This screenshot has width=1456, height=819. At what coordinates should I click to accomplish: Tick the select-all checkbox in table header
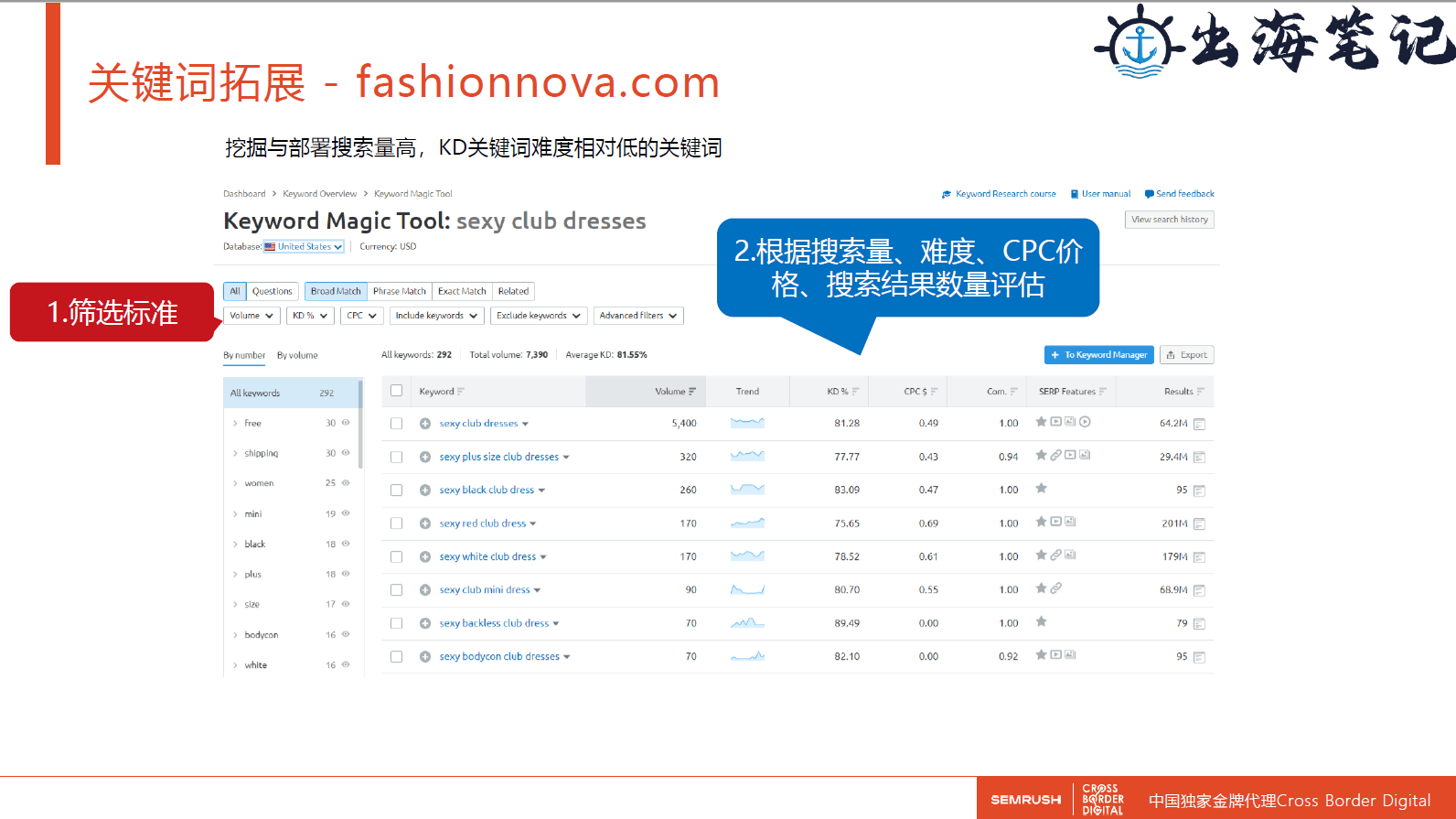click(x=396, y=391)
